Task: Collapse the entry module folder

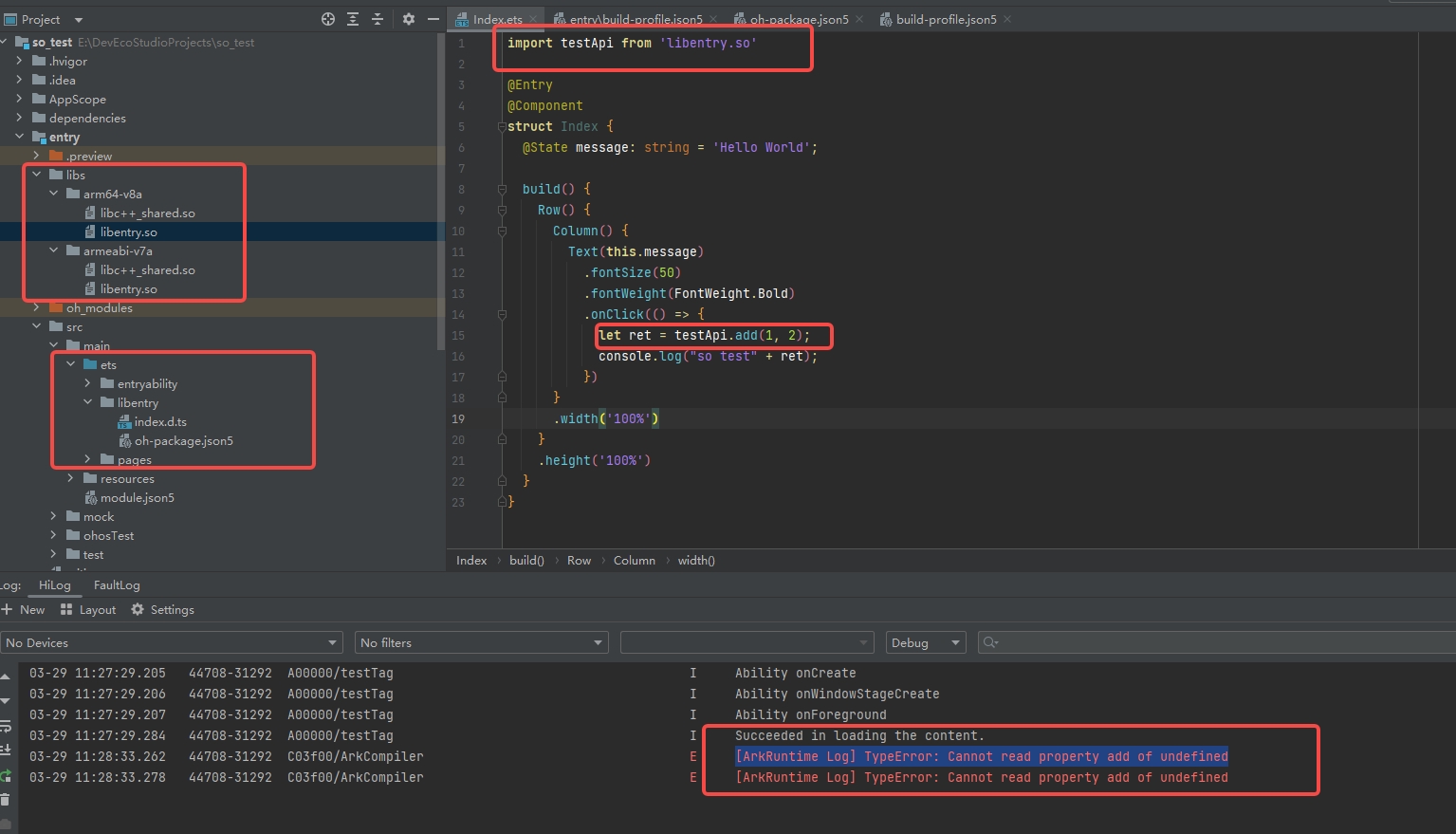Action: pos(20,137)
